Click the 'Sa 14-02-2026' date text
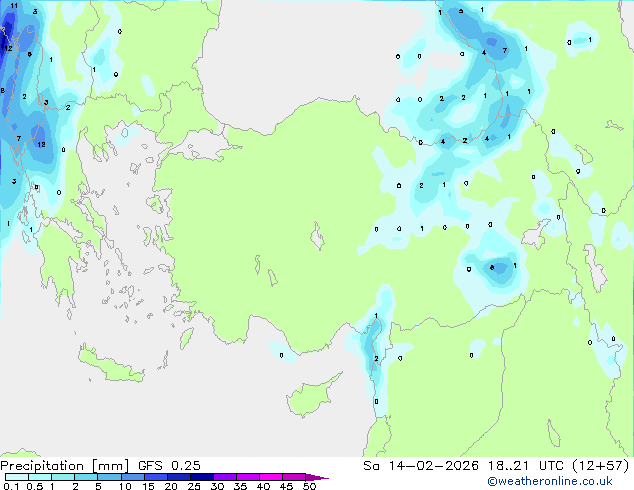634x490 pixels. pyautogui.click(x=421, y=466)
